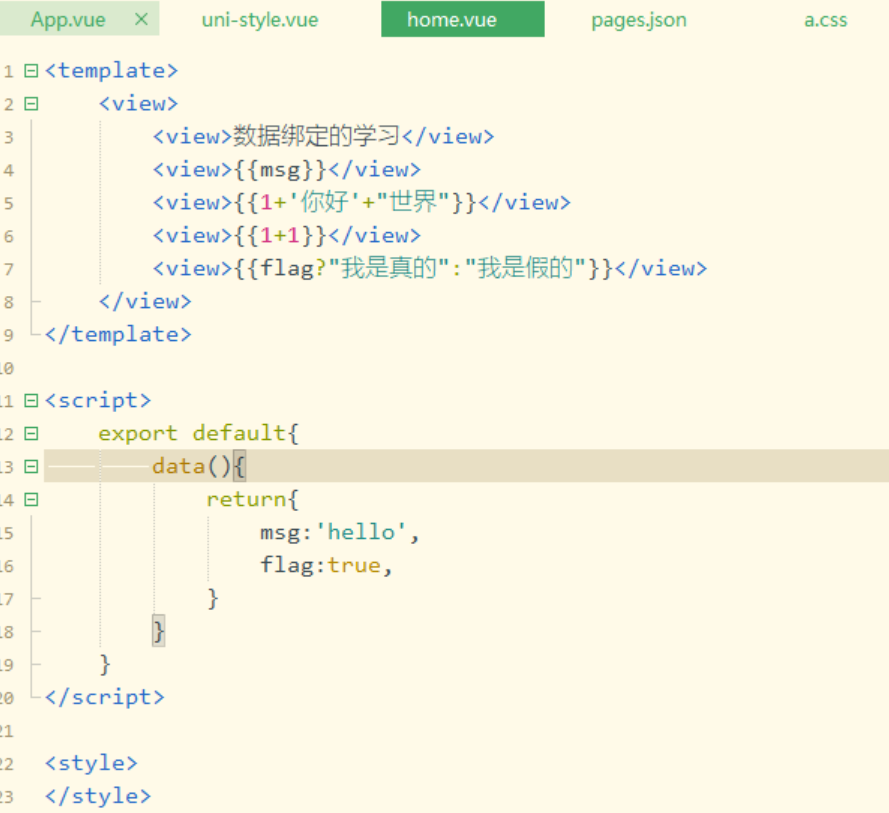Screen dimensions: 889x813
Task: Click the return keyword on line 14
Action: click(245, 499)
